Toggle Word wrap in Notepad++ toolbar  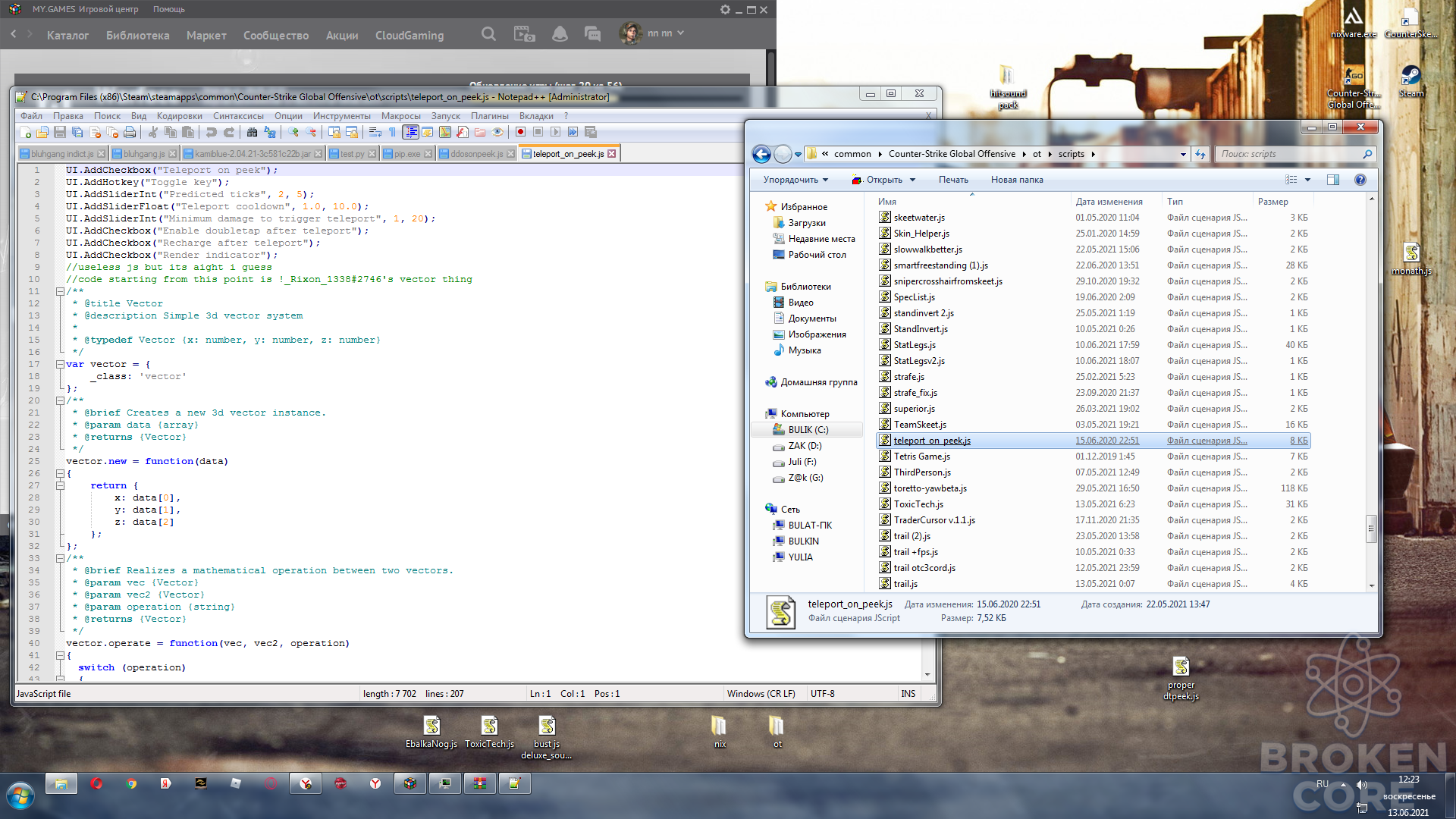(375, 132)
